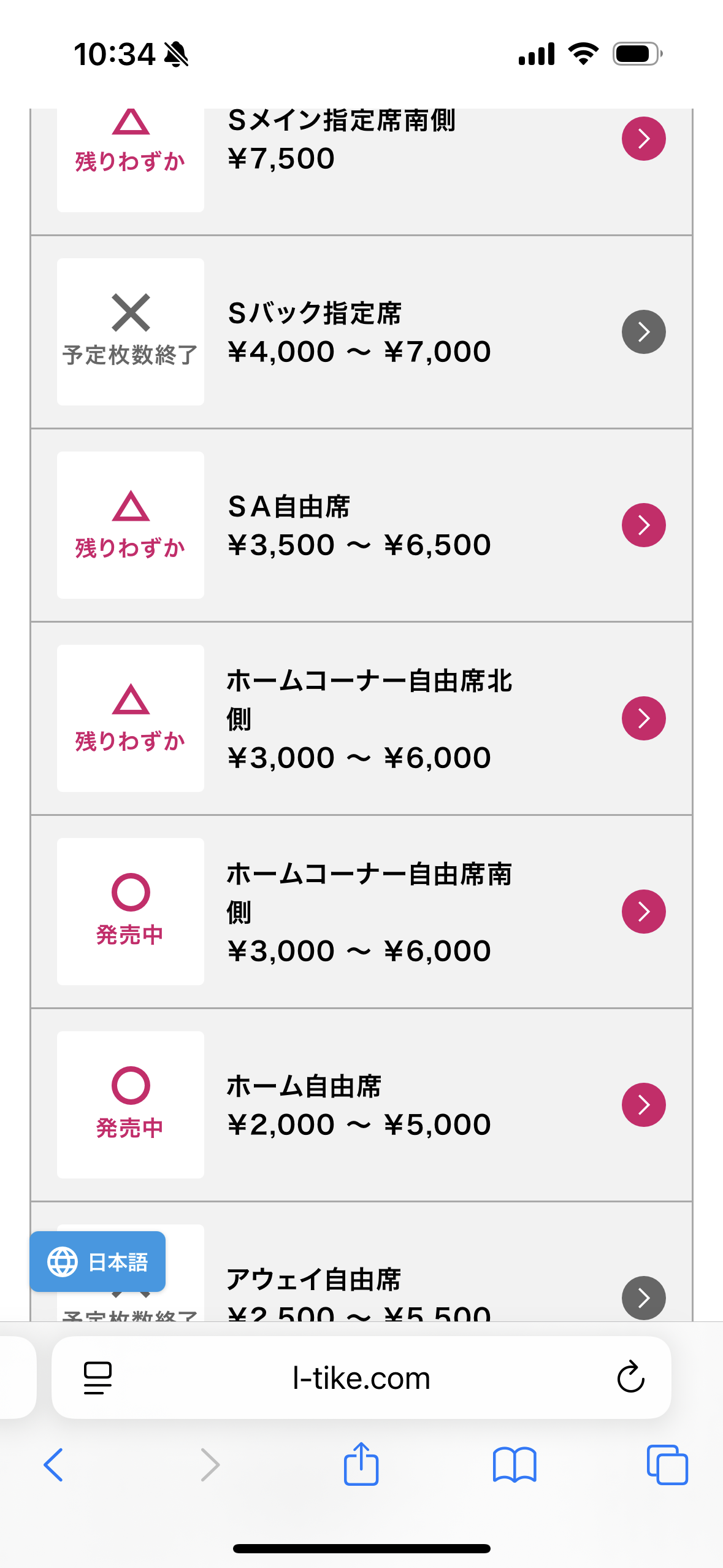Tap the l-tike.com address field

pyautogui.click(x=361, y=1378)
